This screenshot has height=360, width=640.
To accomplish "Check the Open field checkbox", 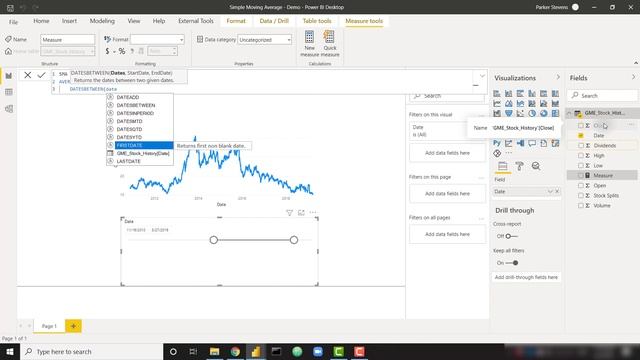I will click(x=581, y=186).
